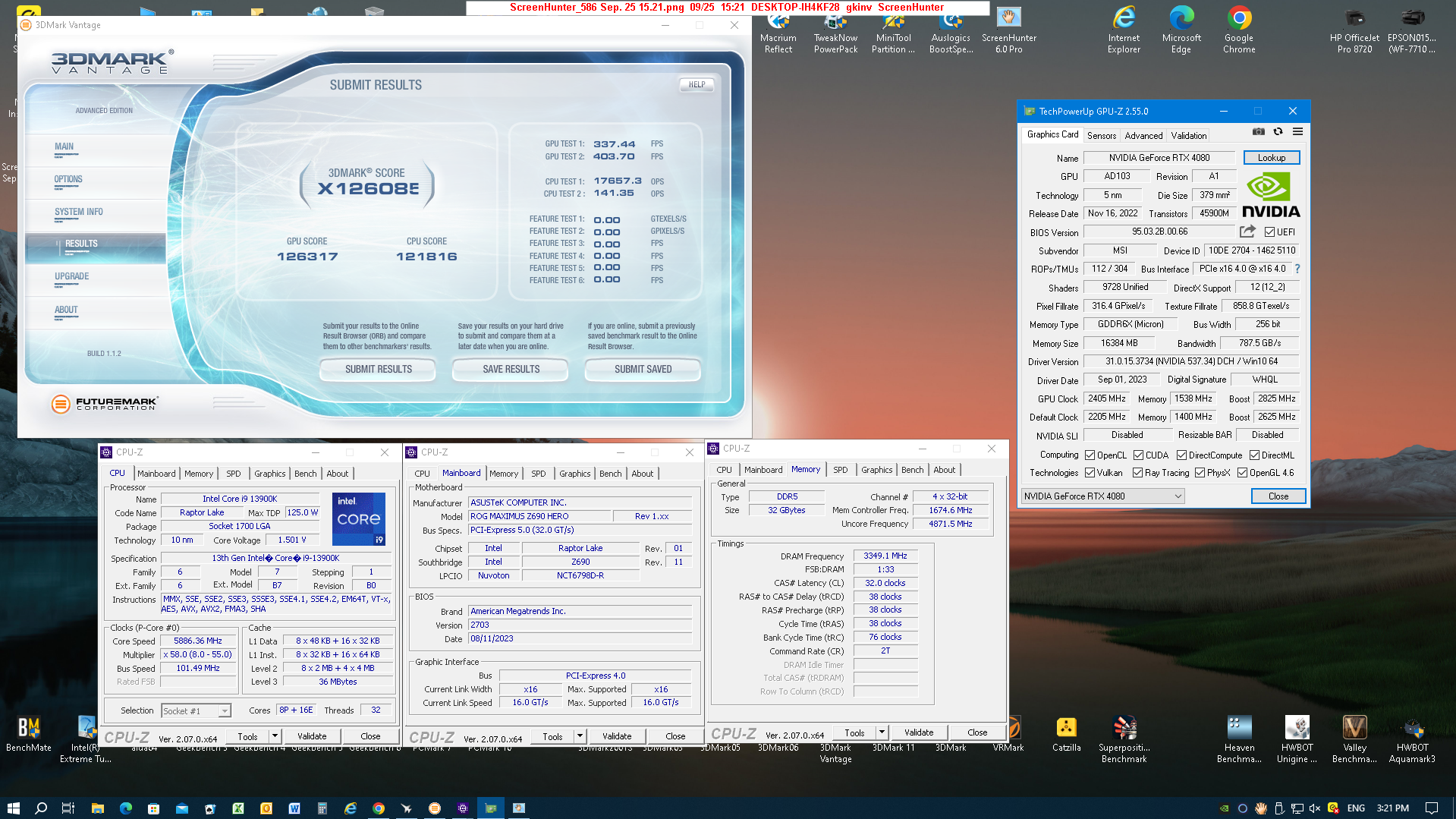Take a GPU-Z screenshot with camera icon
Image resolution: width=1456 pixels, height=819 pixels.
(1259, 132)
